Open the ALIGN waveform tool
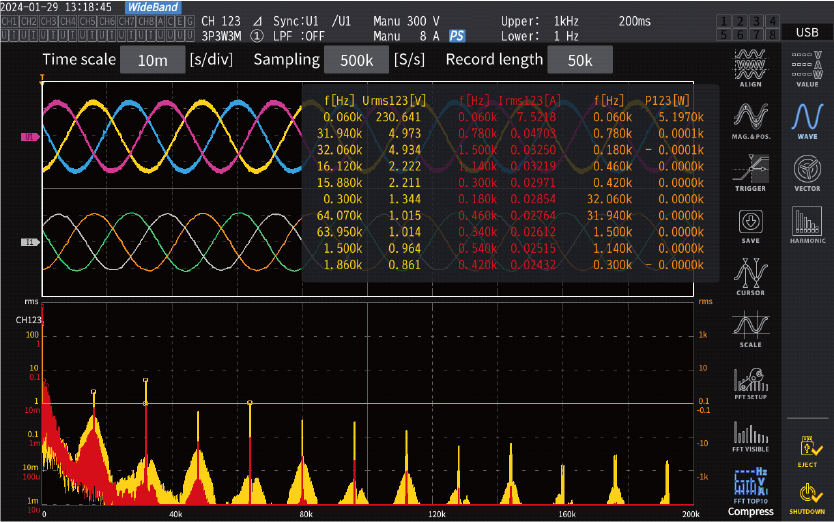Image resolution: width=834 pixels, height=522 pixels. click(x=750, y=69)
